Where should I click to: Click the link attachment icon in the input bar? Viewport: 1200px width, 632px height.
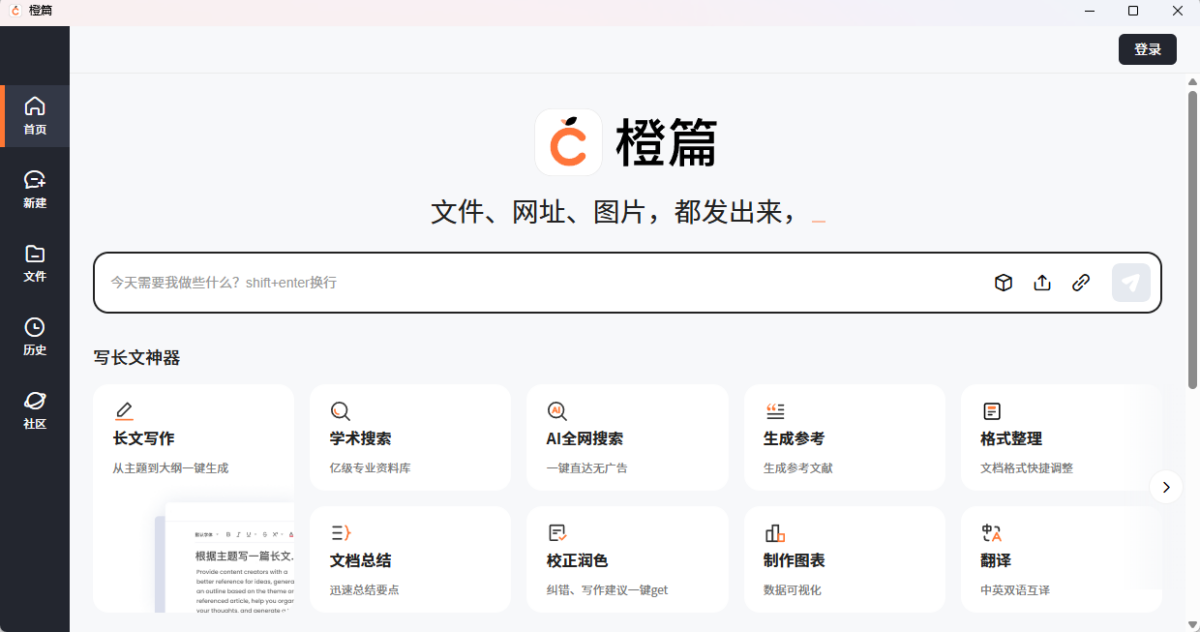[x=1081, y=283]
